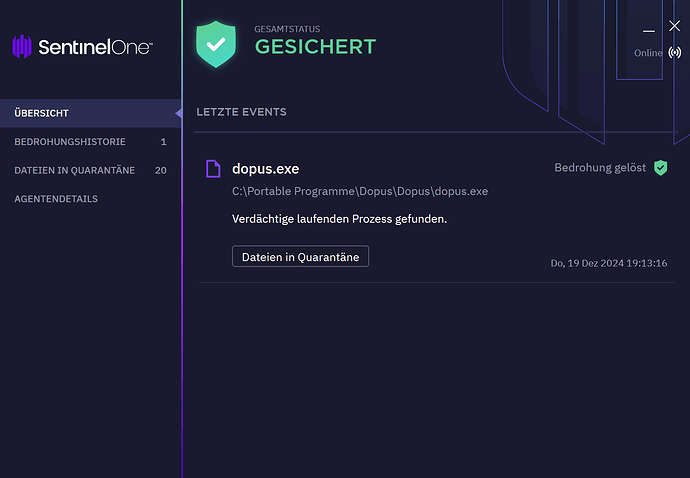
Task: Click the event timestamp 19:13:16
Action: (x=609, y=263)
